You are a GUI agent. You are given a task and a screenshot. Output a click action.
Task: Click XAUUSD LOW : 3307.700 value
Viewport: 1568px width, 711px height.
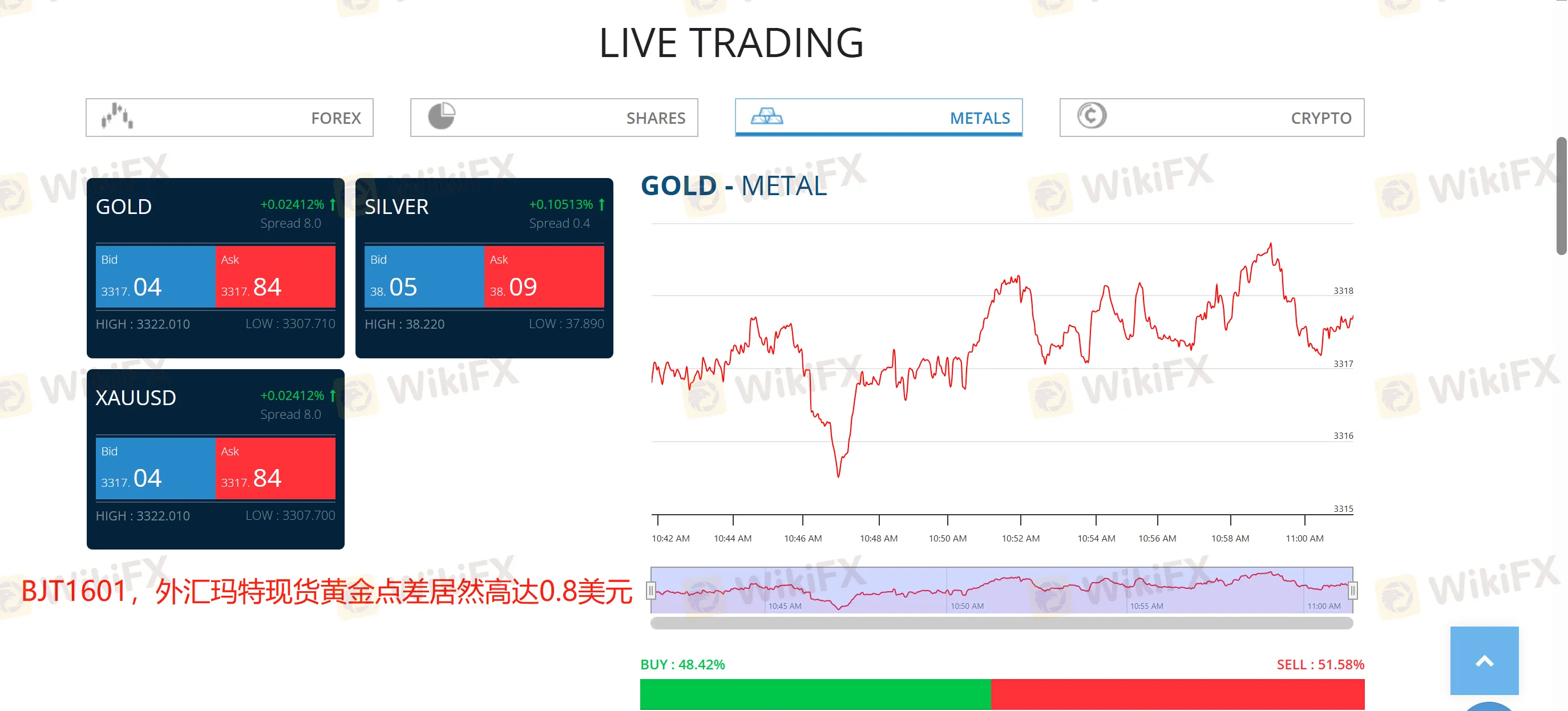(290, 516)
